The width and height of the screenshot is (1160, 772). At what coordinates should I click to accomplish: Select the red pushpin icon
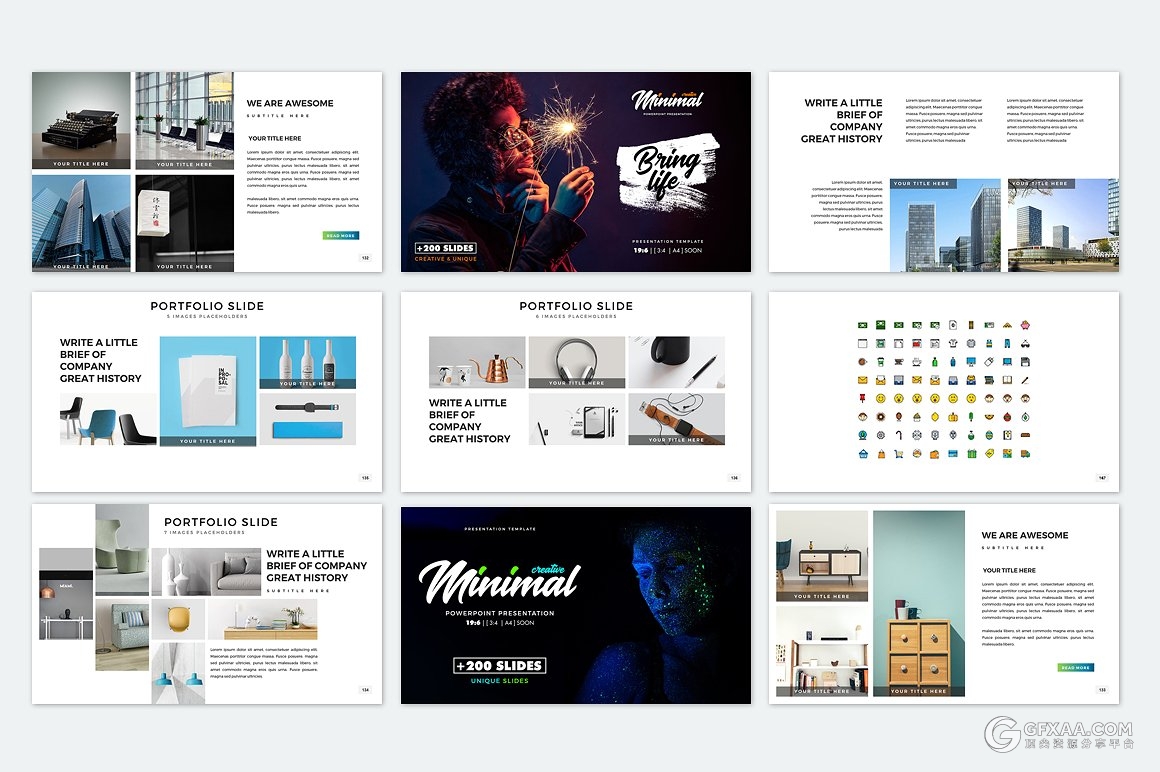[x=862, y=398]
